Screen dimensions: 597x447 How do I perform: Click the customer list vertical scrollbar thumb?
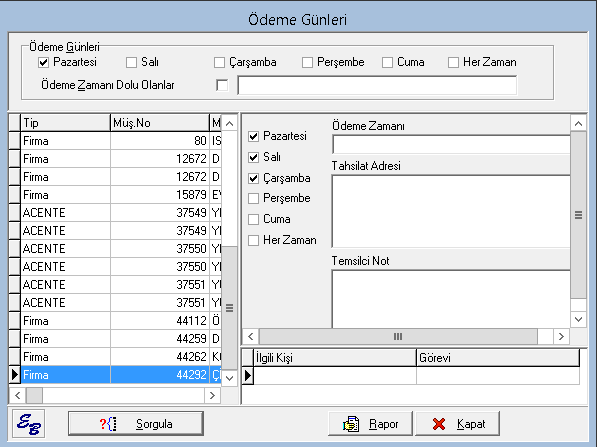(230, 308)
